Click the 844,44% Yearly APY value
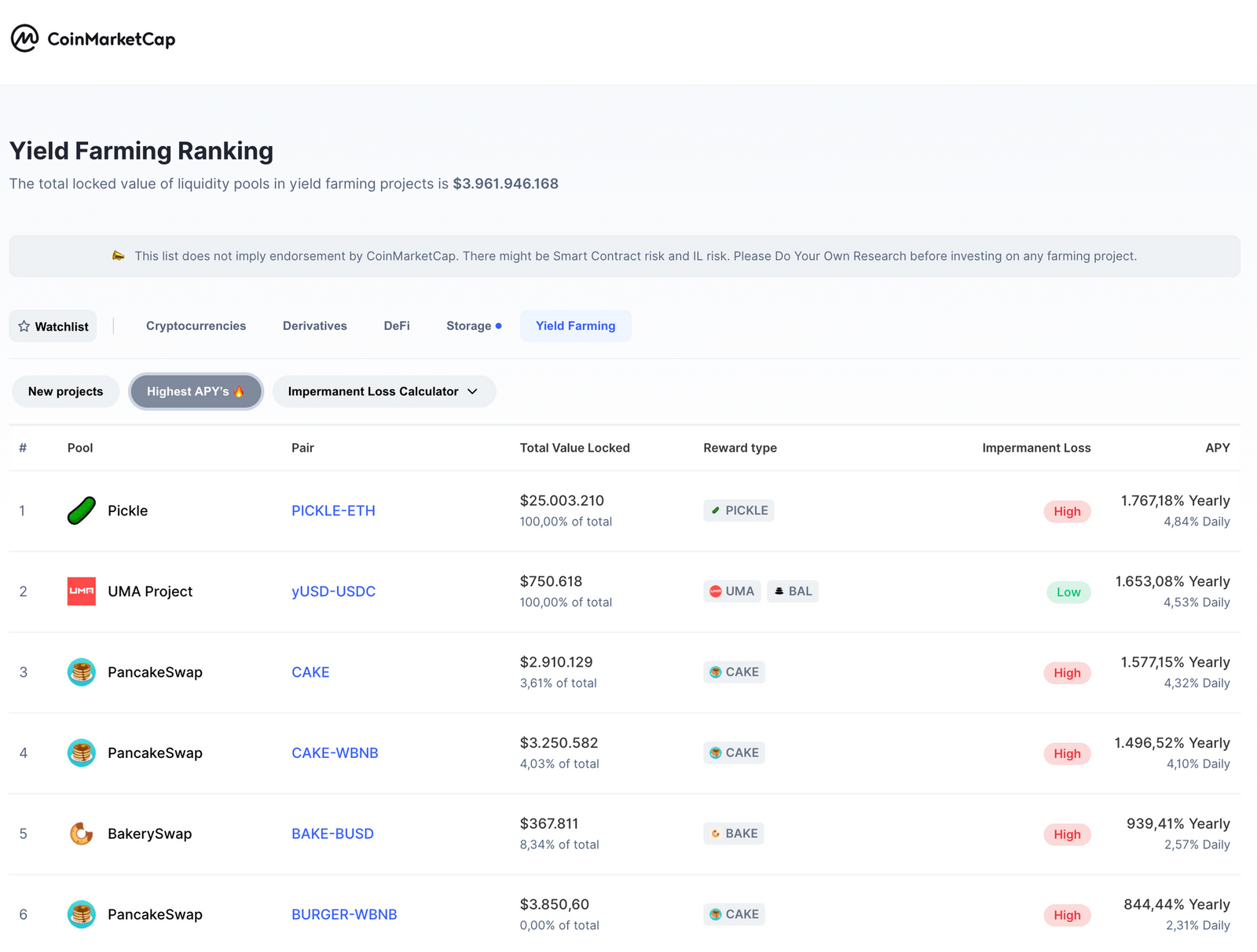The height and width of the screenshot is (952, 1257). 1177,904
